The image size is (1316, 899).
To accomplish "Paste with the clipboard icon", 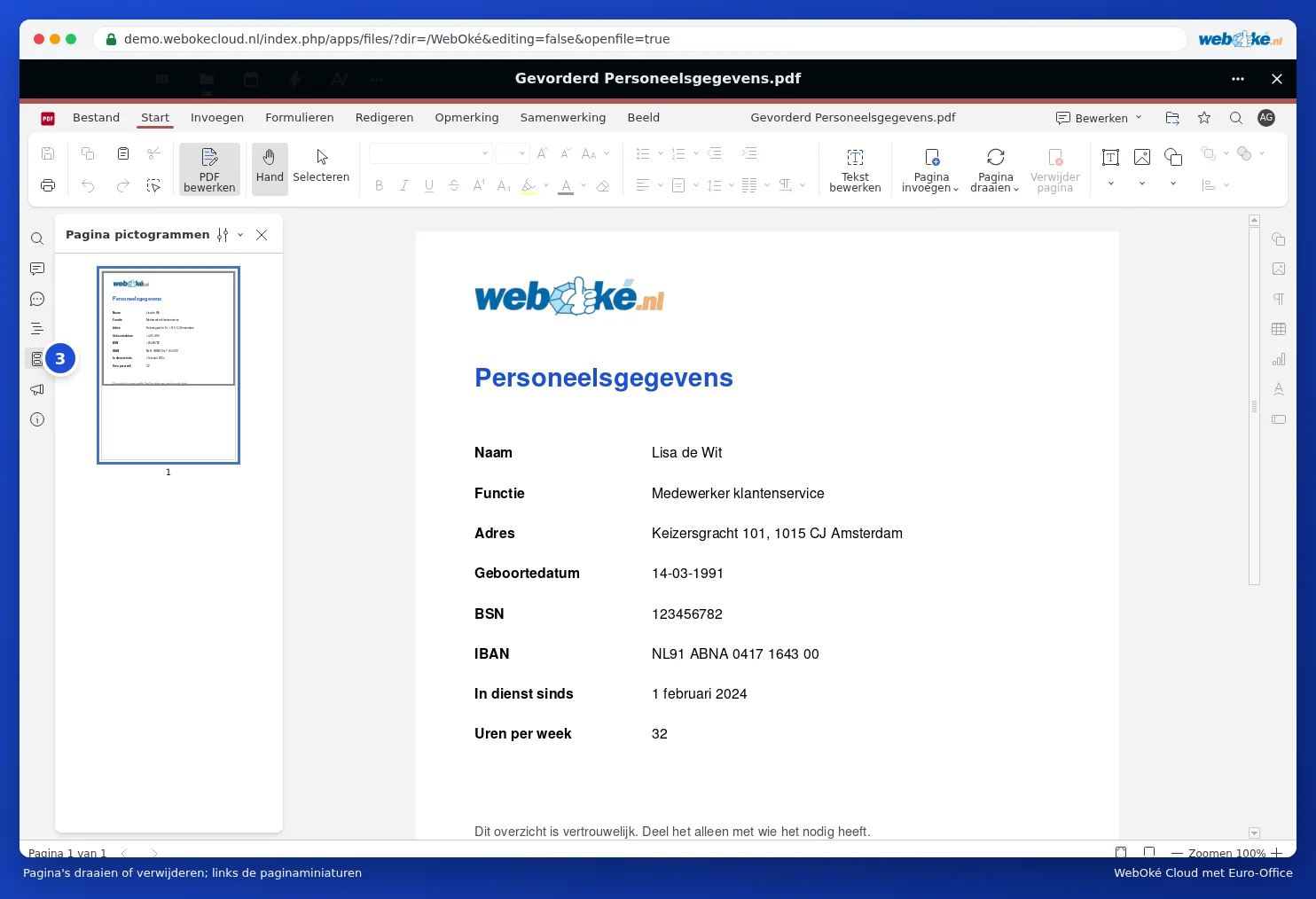I will (x=123, y=153).
